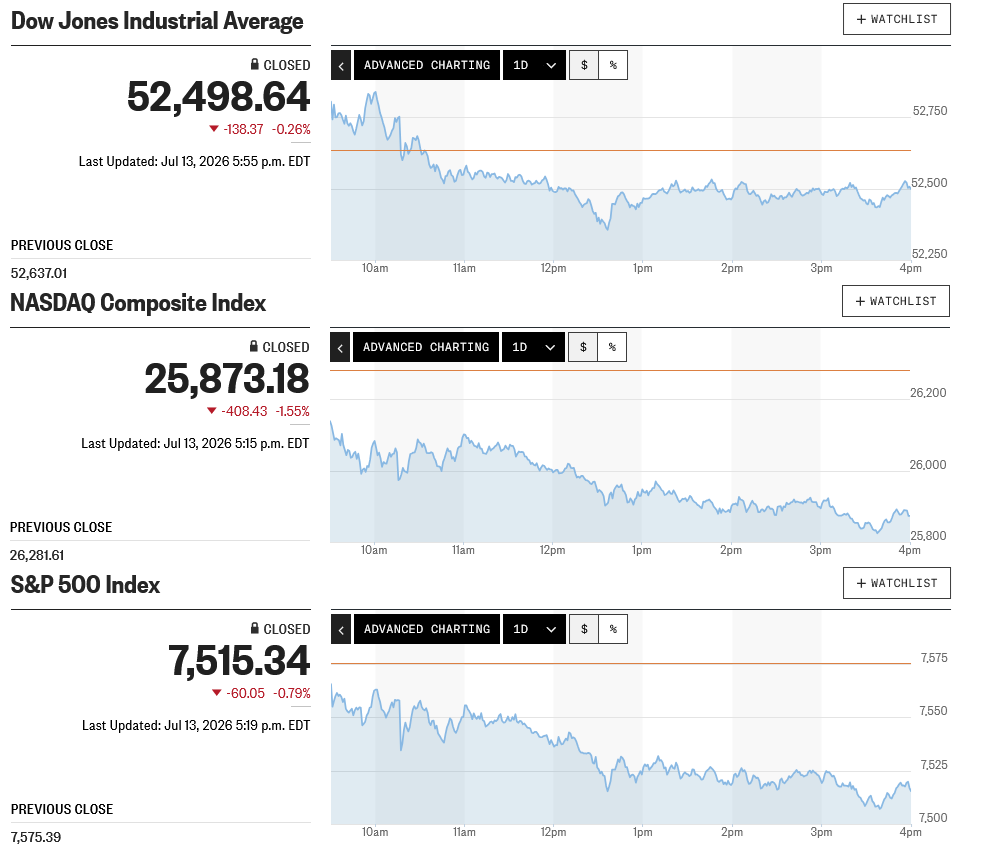Viewport: 988px width, 847px height.
Task: Click the Dow Jones closed lock icon
Action: click(x=255, y=64)
